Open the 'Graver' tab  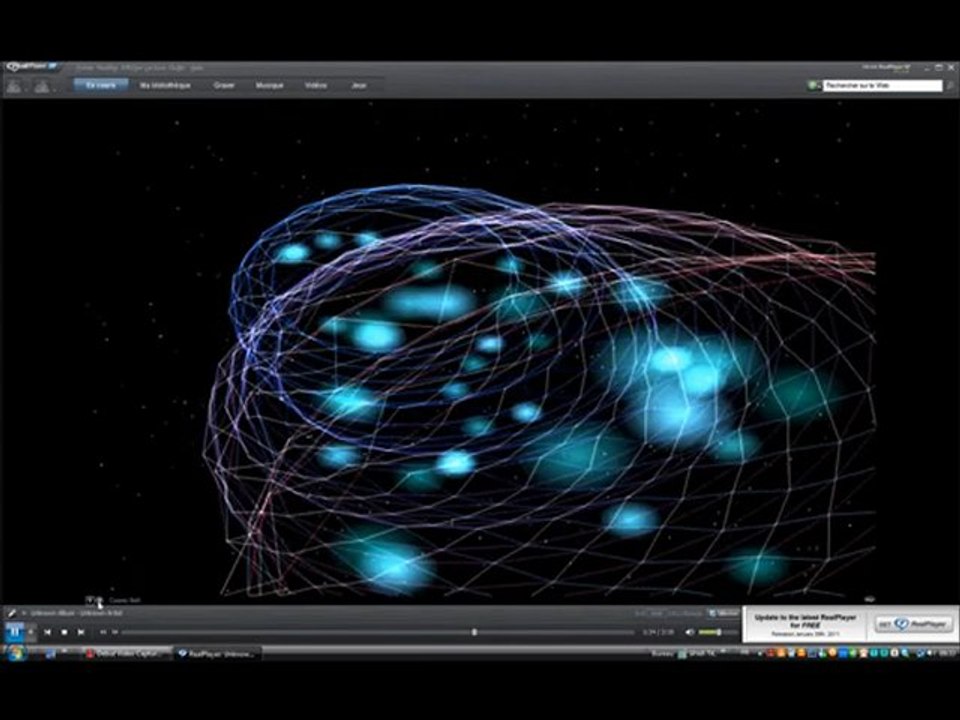point(224,85)
